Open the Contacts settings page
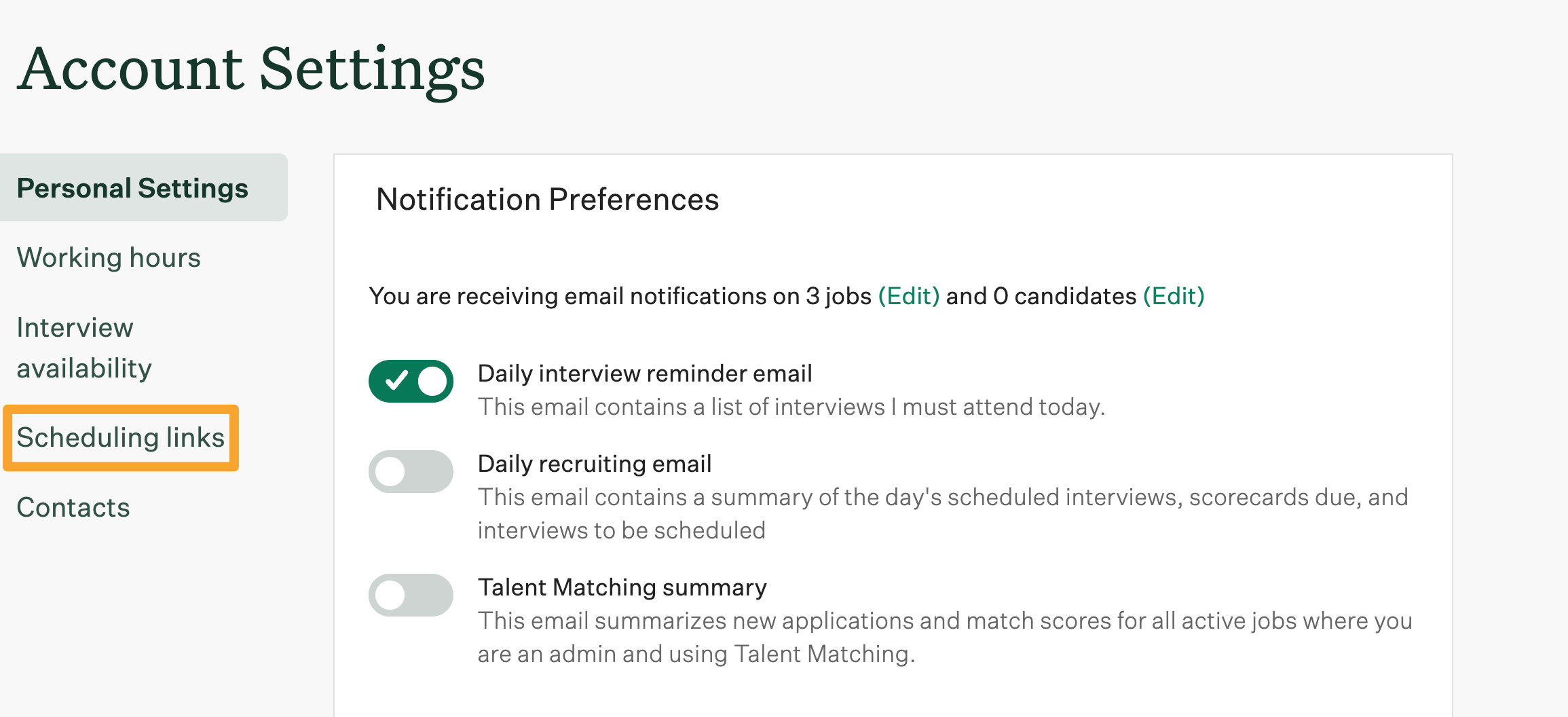 pos(73,508)
